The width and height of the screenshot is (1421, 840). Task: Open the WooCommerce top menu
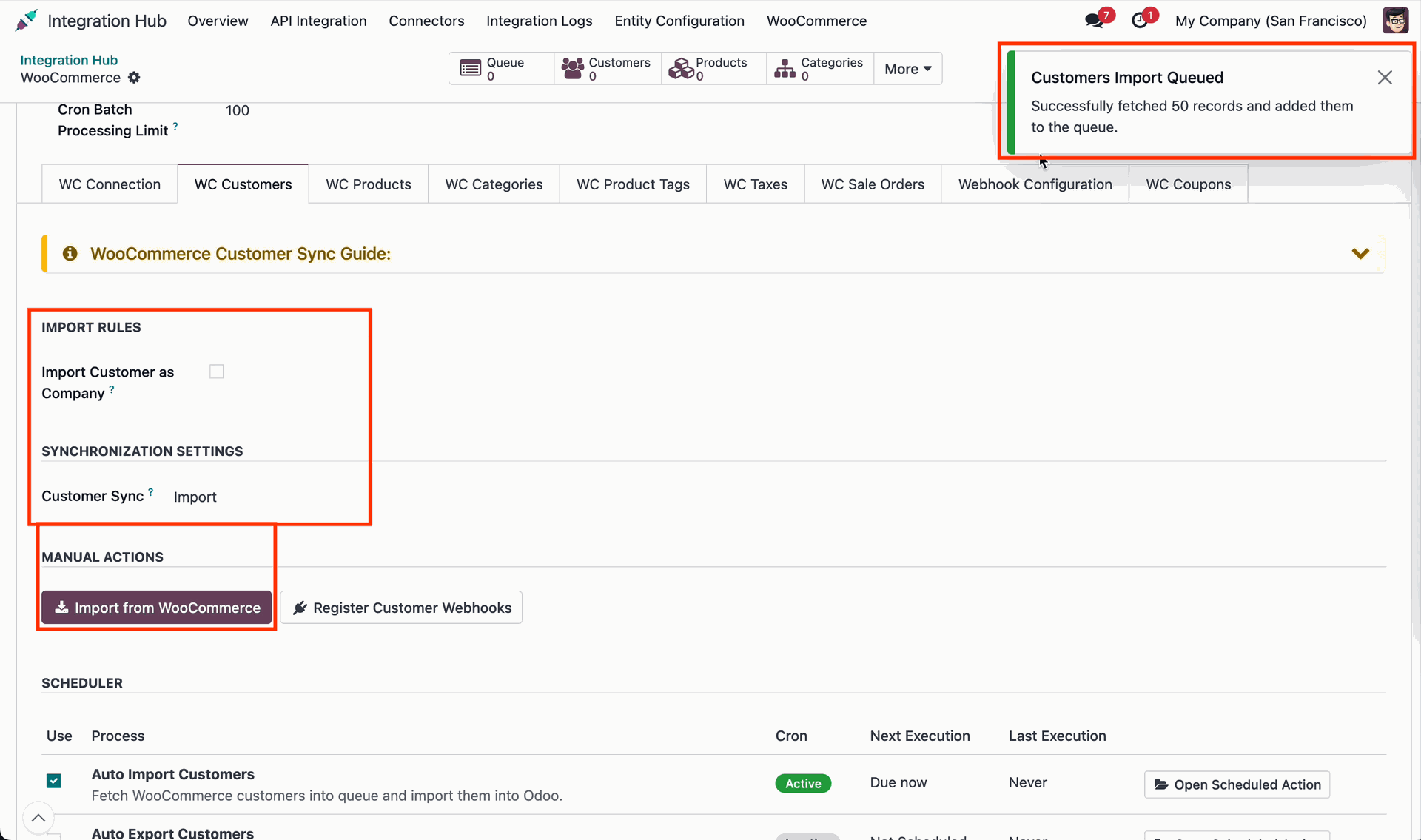pyautogui.click(x=816, y=21)
